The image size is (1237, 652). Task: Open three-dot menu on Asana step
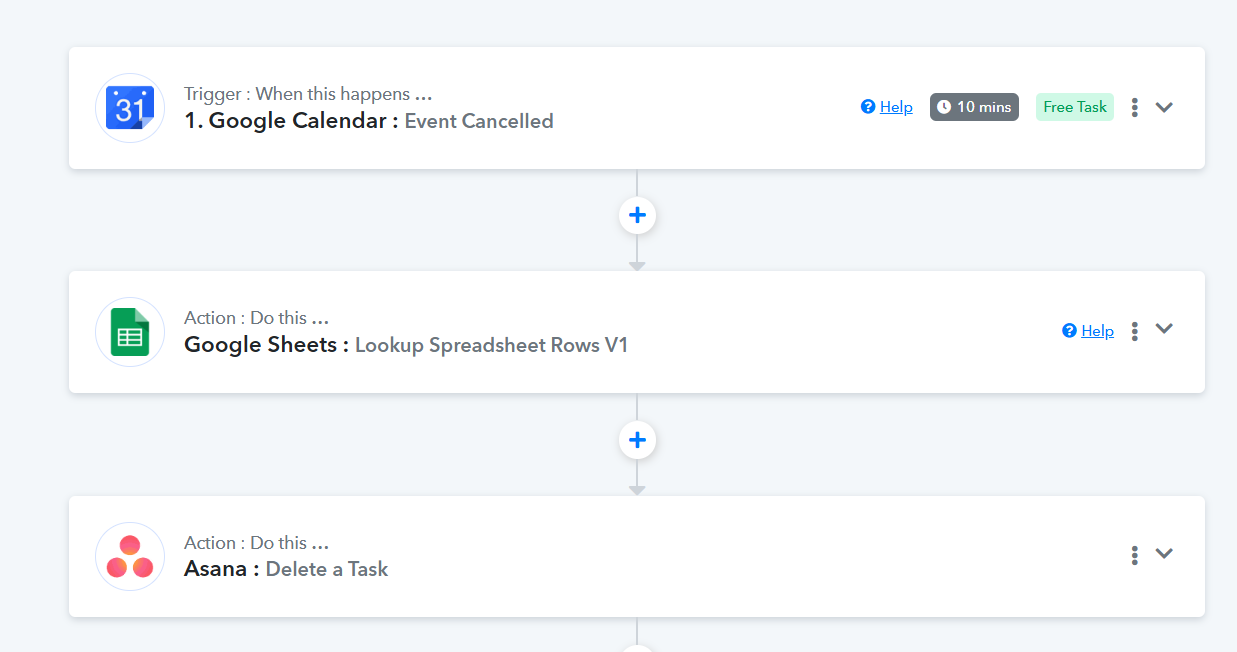1134,555
